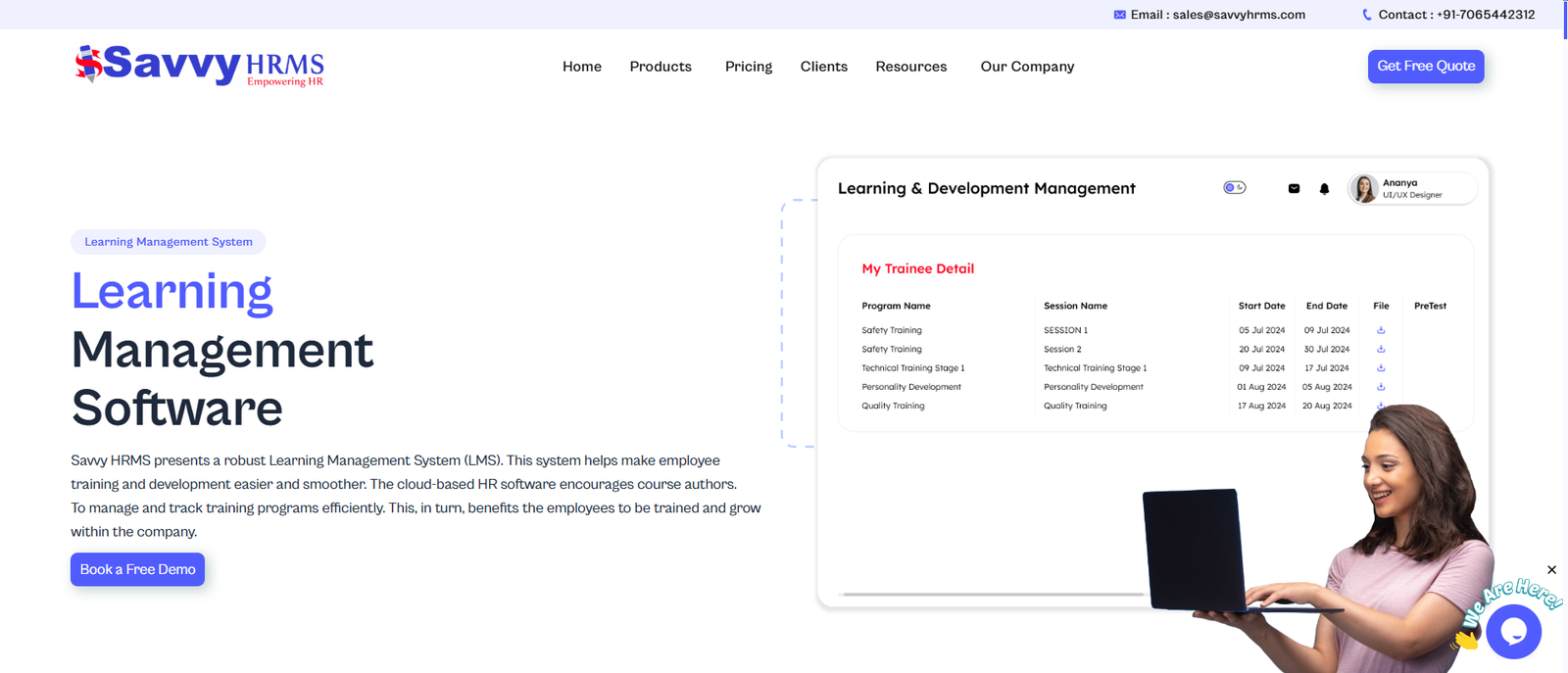Click the Savvy HRMS logo
The image size is (1568, 673).
point(199,66)
